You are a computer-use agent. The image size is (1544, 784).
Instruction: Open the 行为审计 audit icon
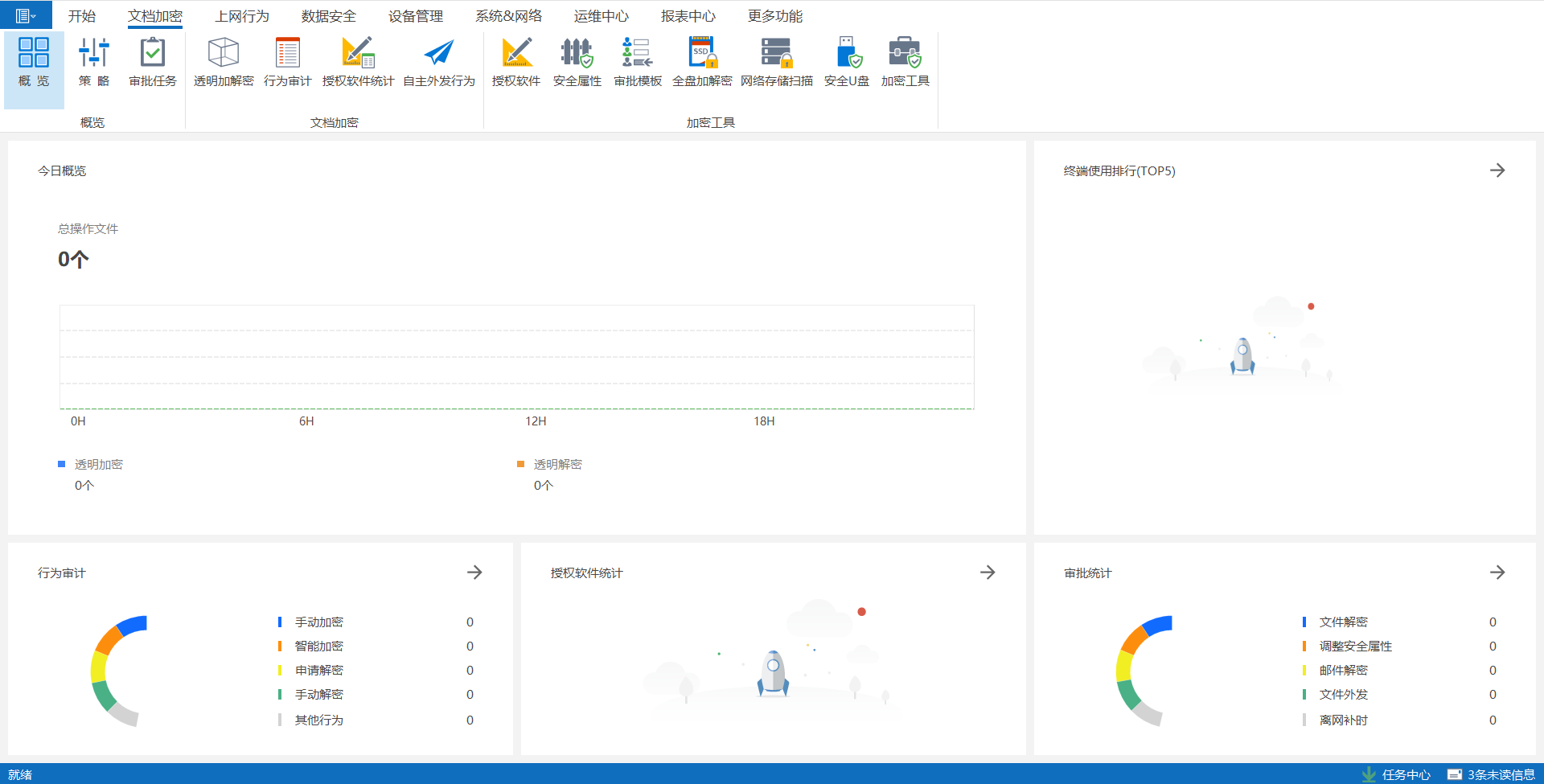[x=288, y=53]
